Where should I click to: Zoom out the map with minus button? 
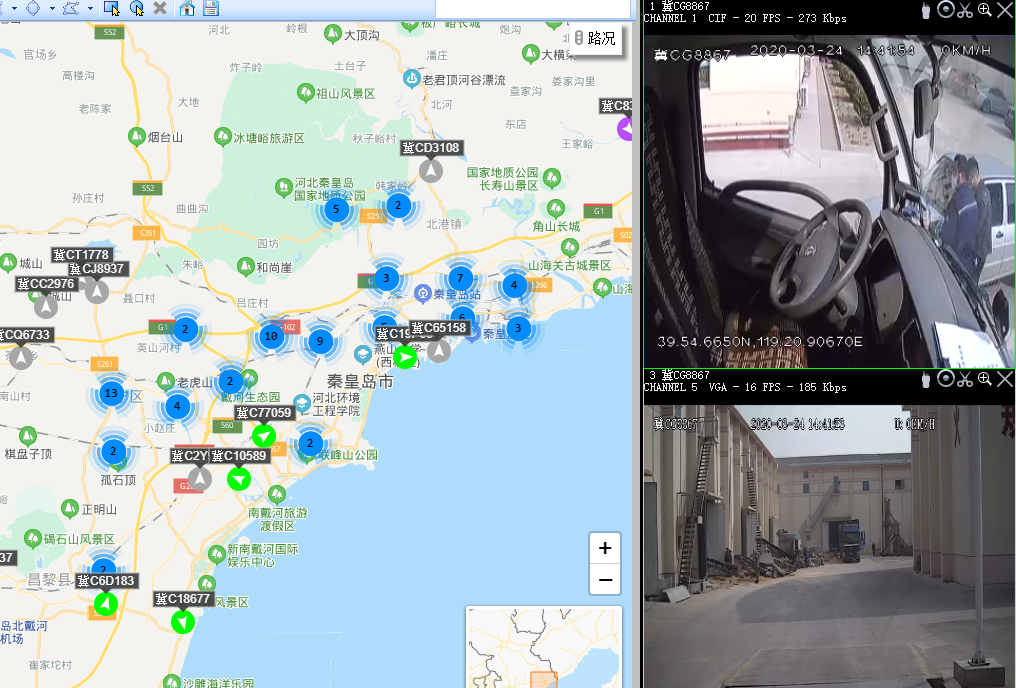605,579
